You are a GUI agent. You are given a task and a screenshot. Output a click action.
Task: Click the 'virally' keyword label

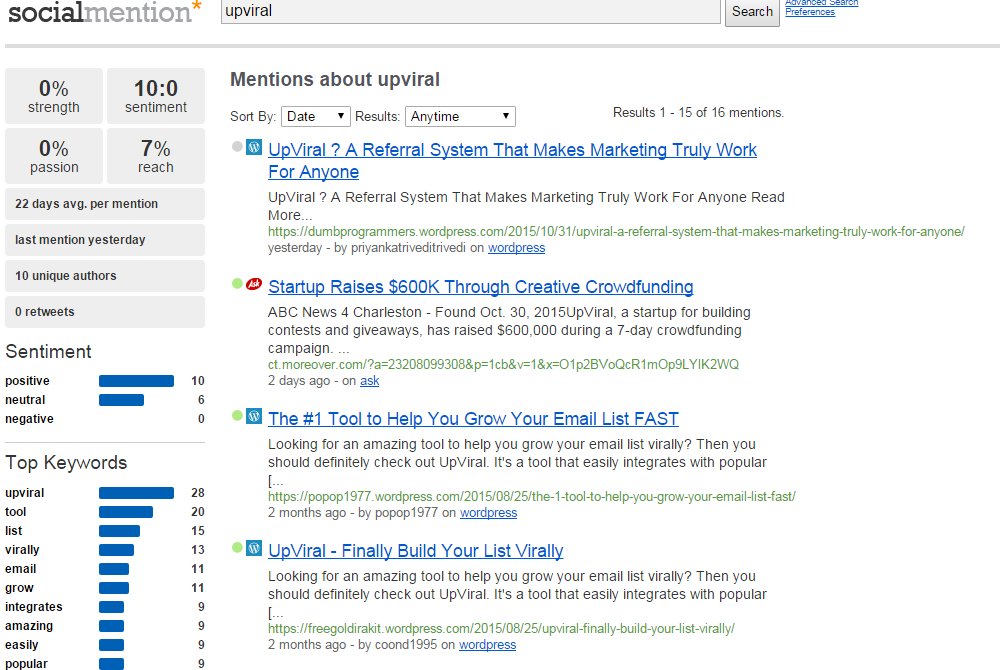coord(22,550)
